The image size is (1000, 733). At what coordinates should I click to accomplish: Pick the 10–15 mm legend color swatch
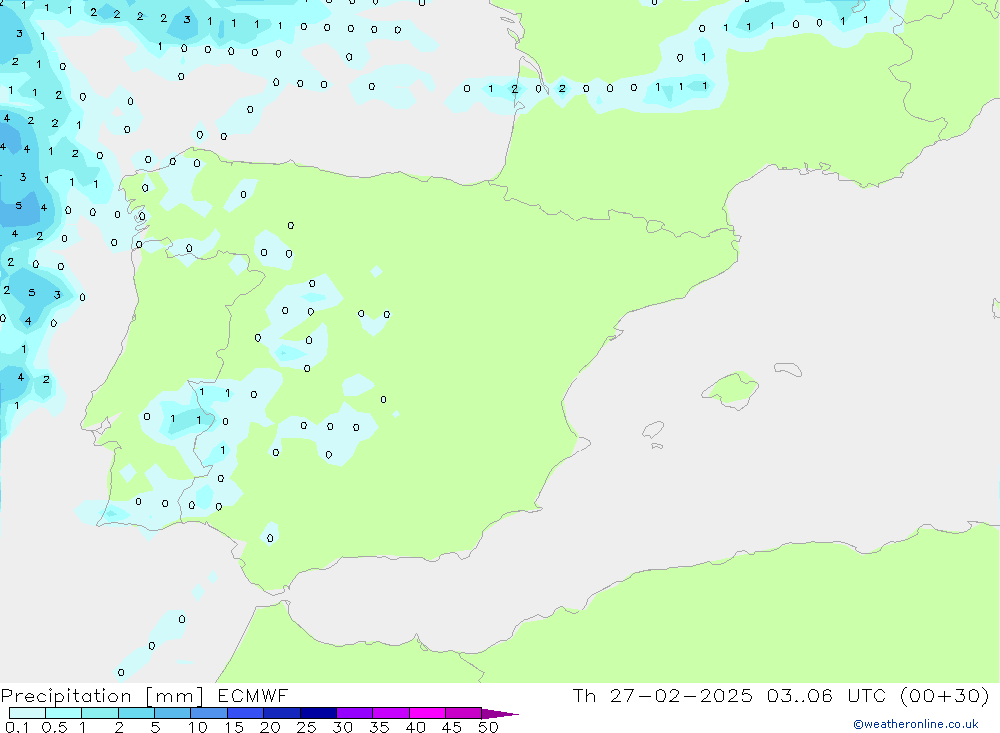click(x=209, y=713)
